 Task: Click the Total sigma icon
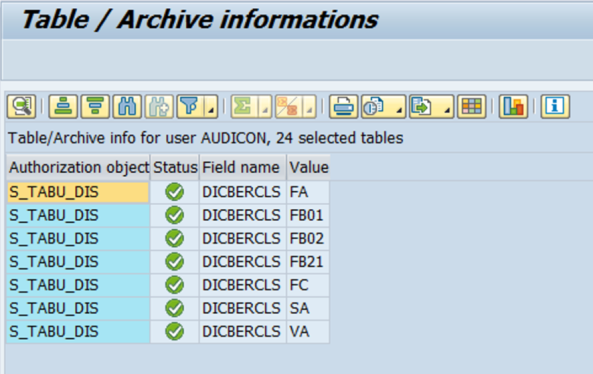tap(244, 106)
